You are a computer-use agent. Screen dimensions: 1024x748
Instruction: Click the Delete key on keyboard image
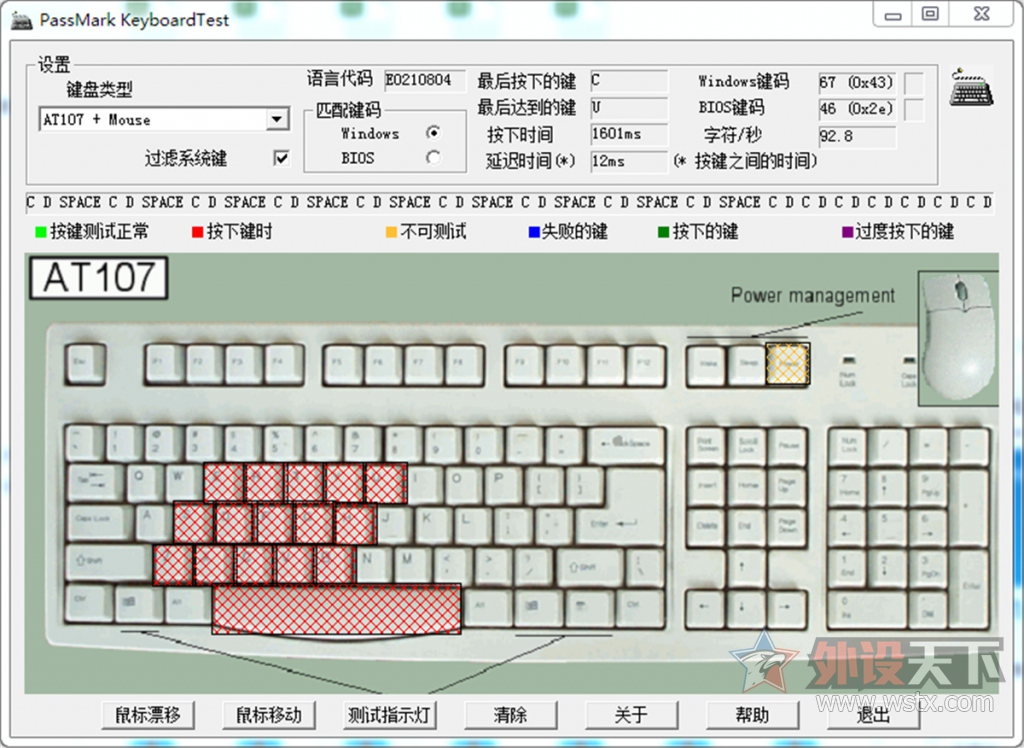(x=705, y=527)
